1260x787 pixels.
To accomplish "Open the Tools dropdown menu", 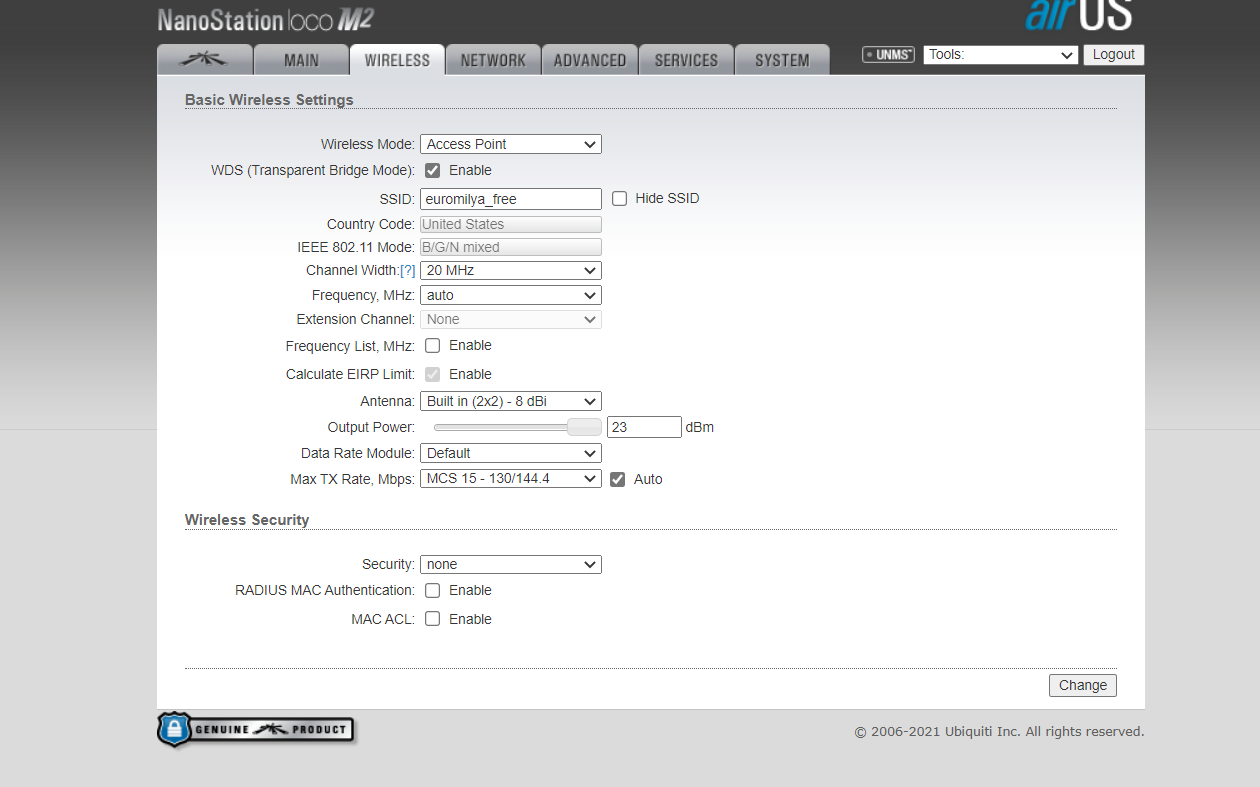I will 1001,55.
